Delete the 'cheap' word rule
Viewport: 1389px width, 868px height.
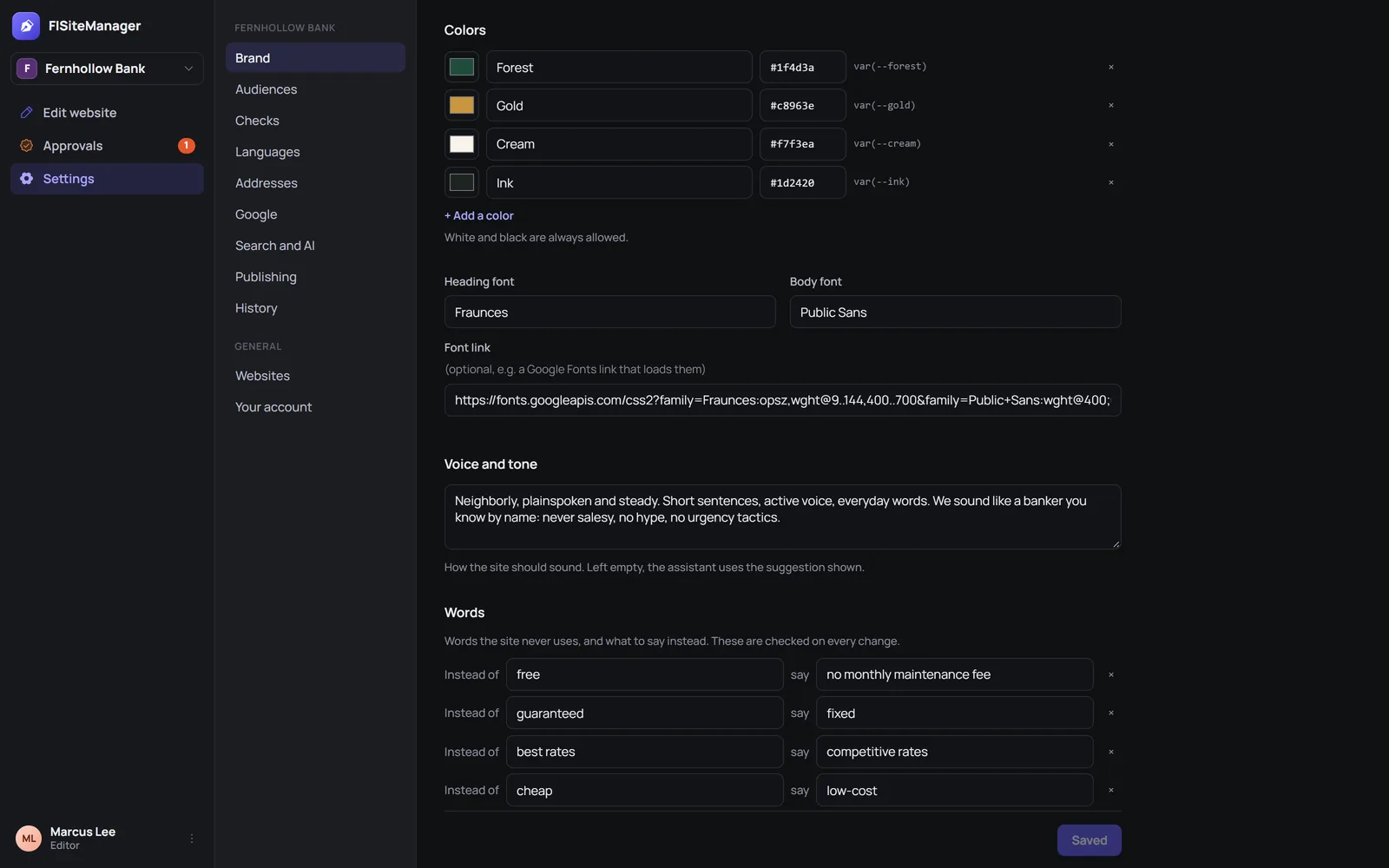1111,790
